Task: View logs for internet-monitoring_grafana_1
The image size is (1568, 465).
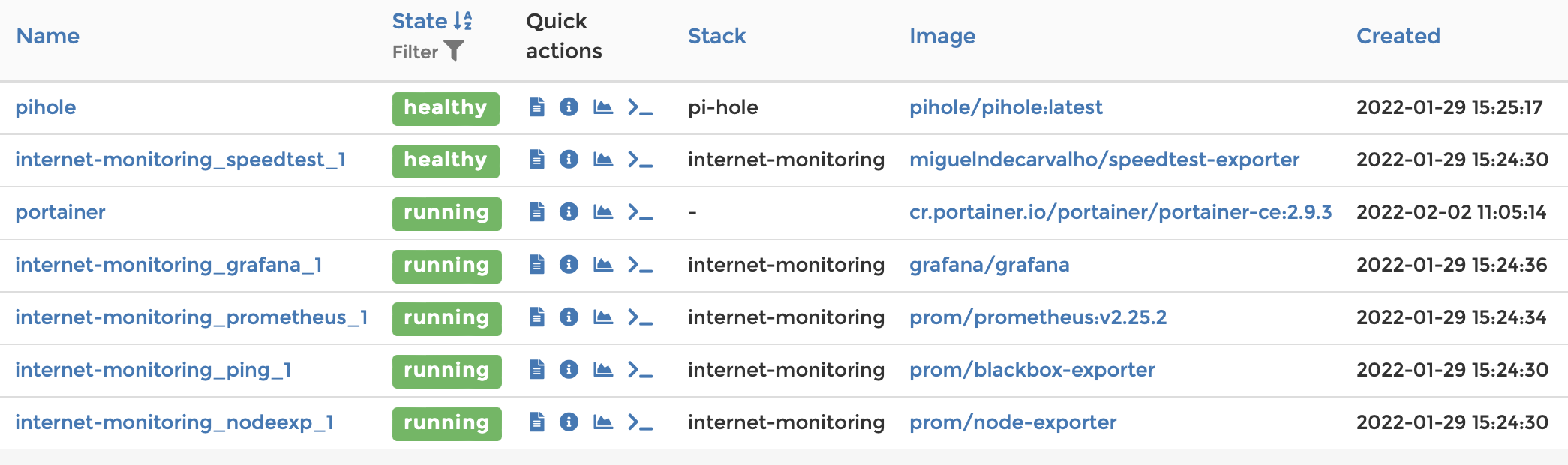Action: [x=536, y=265]
